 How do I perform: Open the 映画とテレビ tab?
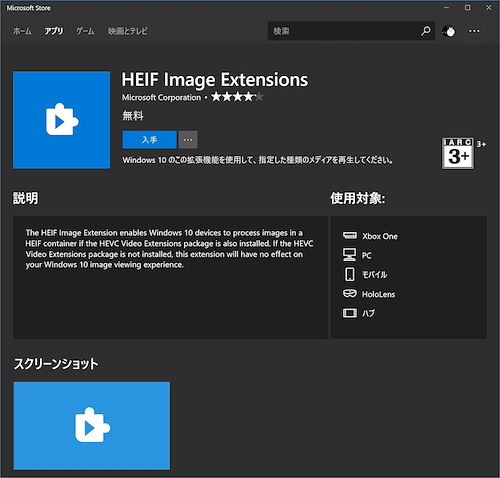pos(127,31)
